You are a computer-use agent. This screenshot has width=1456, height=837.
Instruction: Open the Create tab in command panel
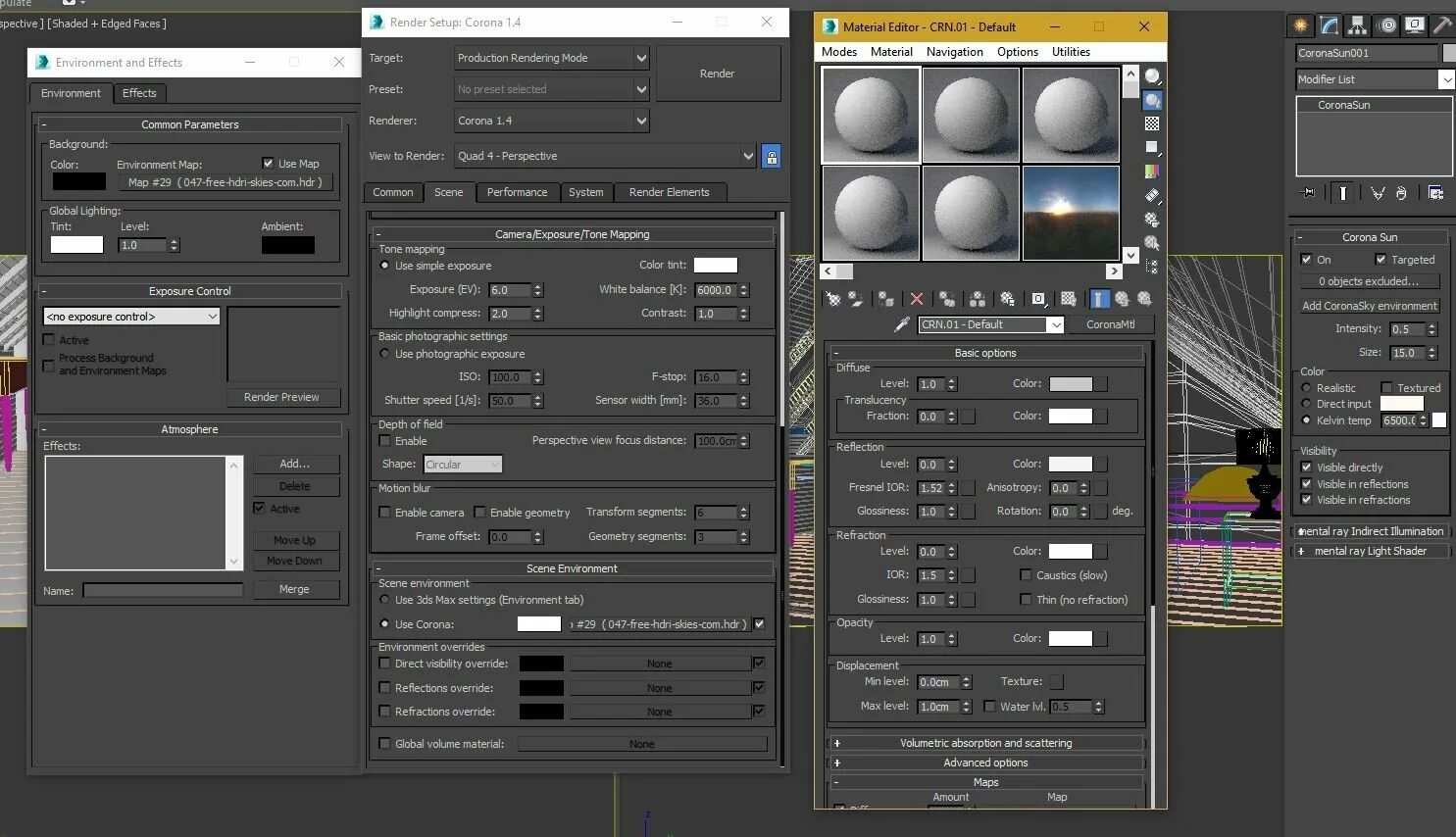click(1301, 25)
